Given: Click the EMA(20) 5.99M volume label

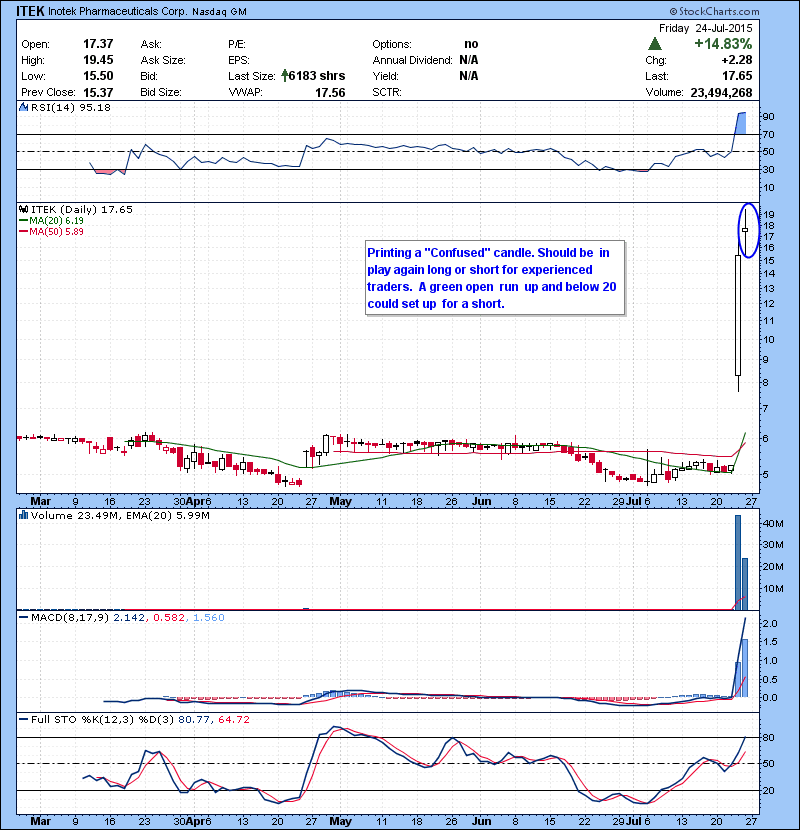Looking at the screenshot, I should [x=168, y=515].
